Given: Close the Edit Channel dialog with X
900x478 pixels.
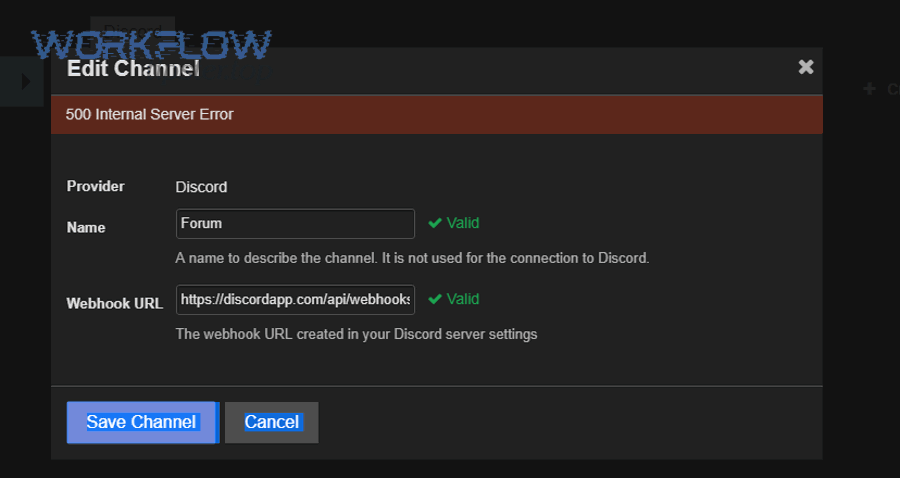Looking at the screenshot, I should pos(806,67).
